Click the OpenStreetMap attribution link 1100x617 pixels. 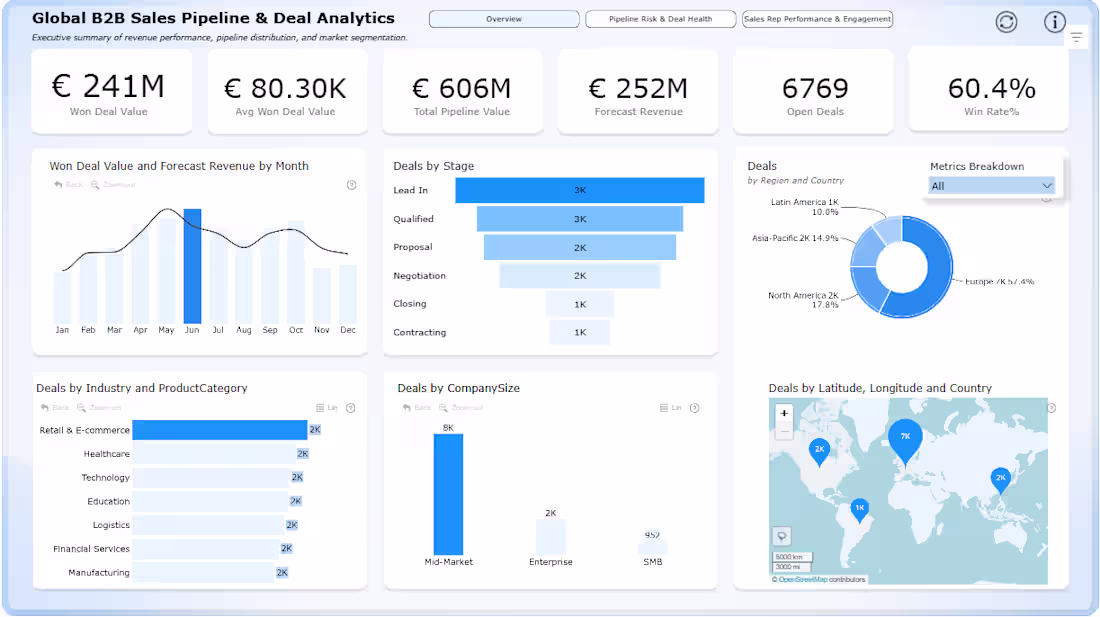point(804,577)
